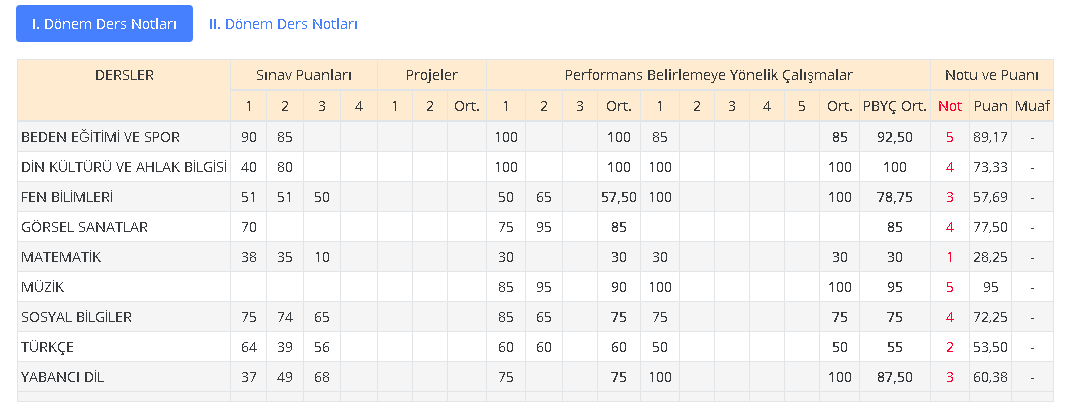
Task: Click Performans Belirlemeye Yönelik Çalışmalar header
Action: pos(708,75)
